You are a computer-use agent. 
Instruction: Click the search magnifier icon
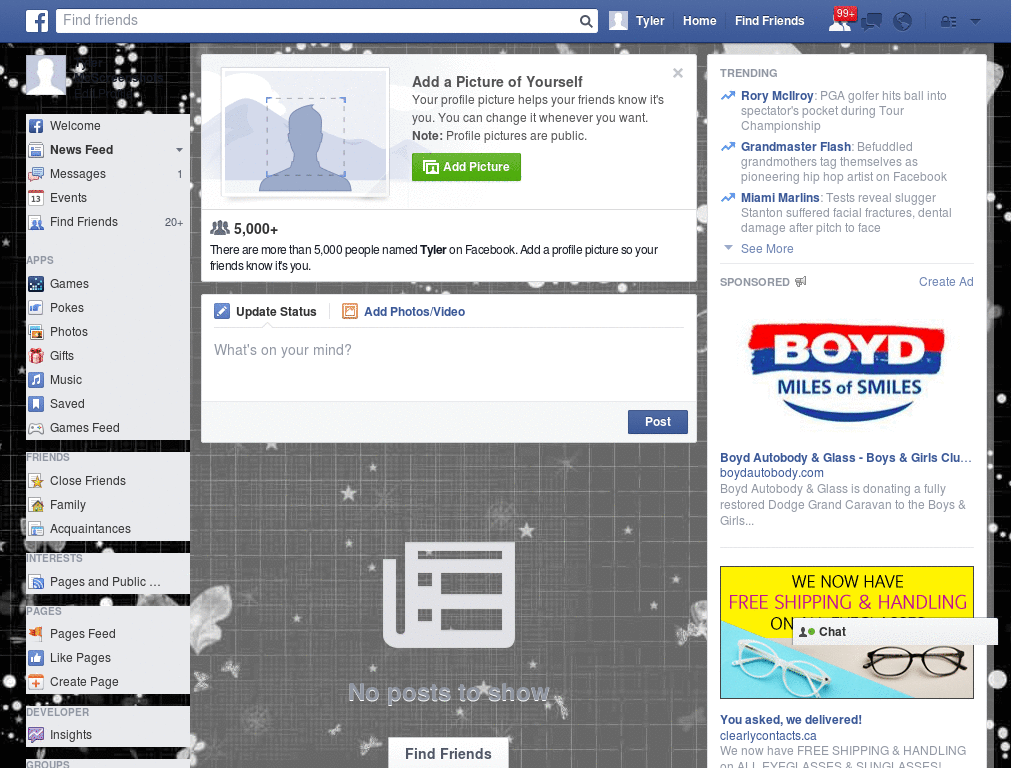pyautogui.click(x=586, y=21)
